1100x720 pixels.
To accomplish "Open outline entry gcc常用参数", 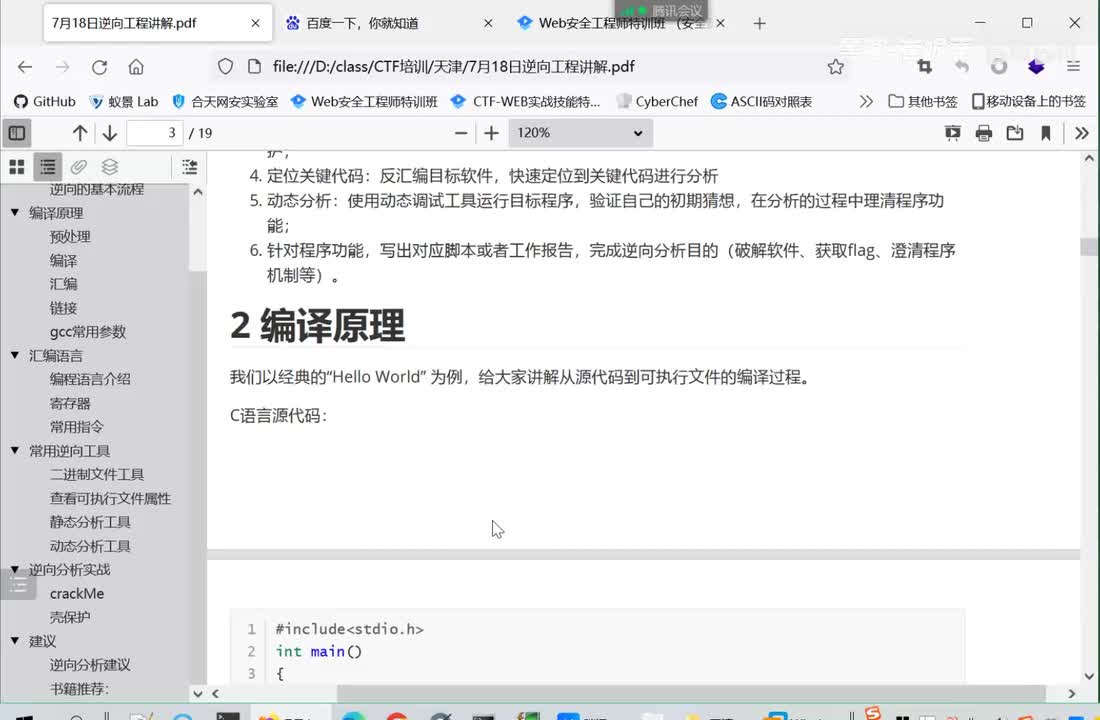I will click(88, 332).
